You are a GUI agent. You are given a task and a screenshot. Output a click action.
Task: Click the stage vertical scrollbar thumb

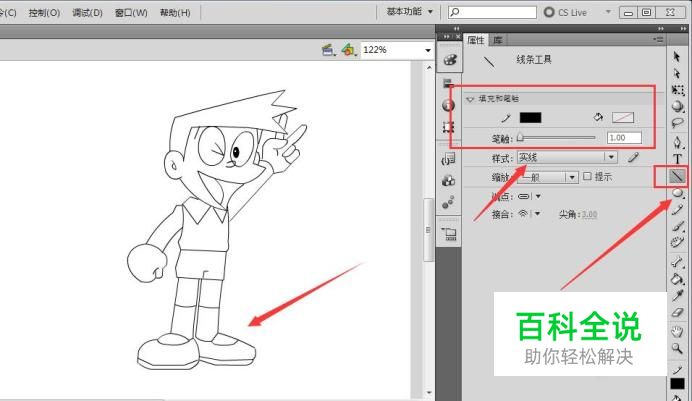pos(428,230)
